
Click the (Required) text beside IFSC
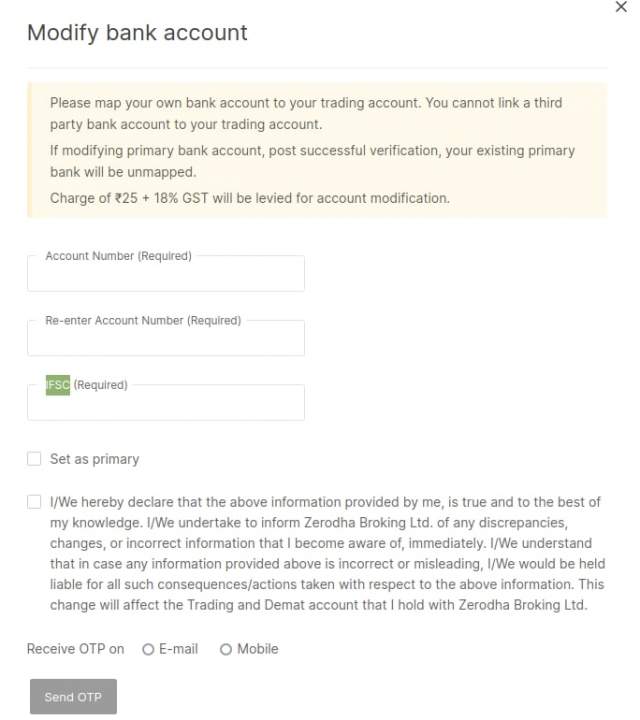coord(101,385)
